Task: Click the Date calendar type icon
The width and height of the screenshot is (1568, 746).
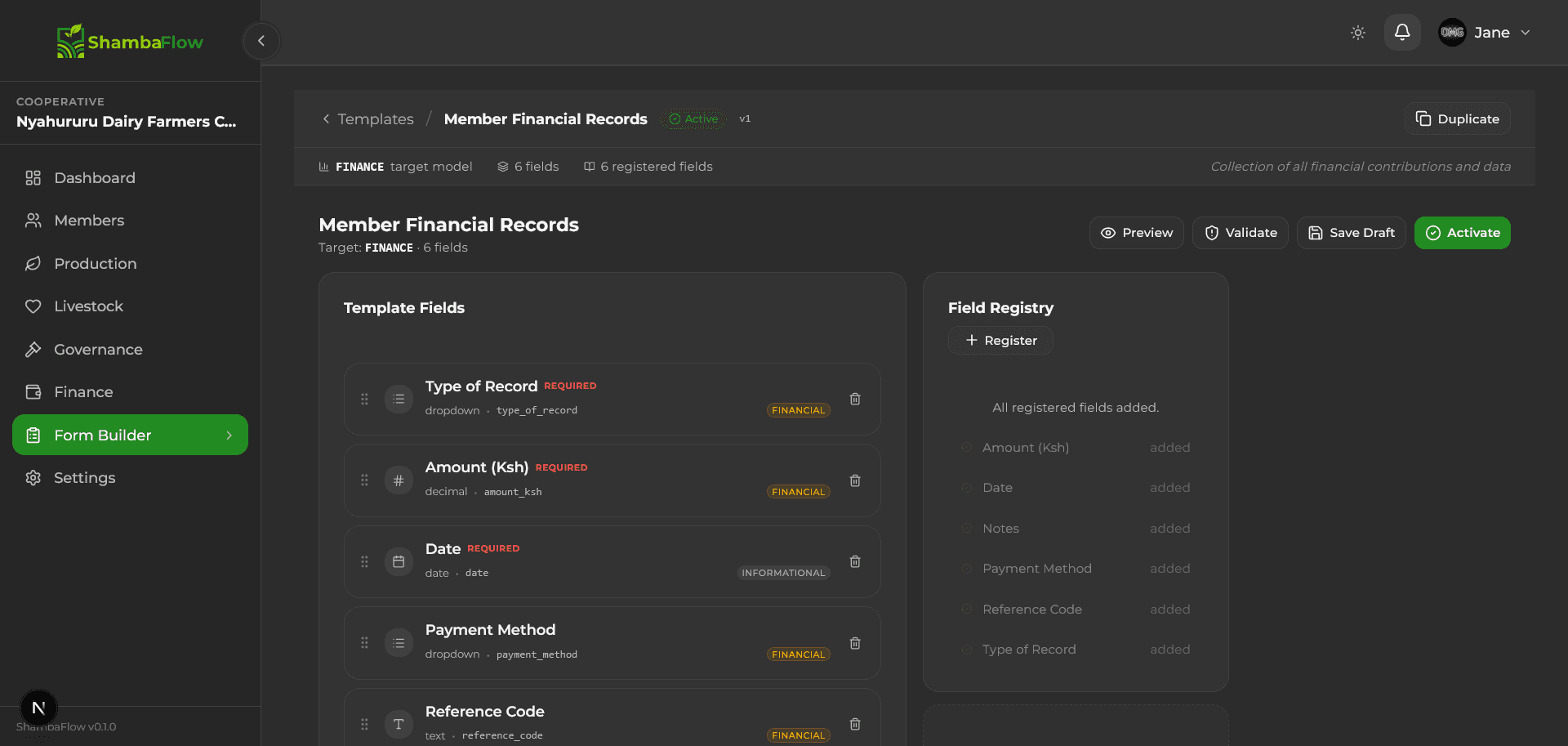Action: coord(399,561)
